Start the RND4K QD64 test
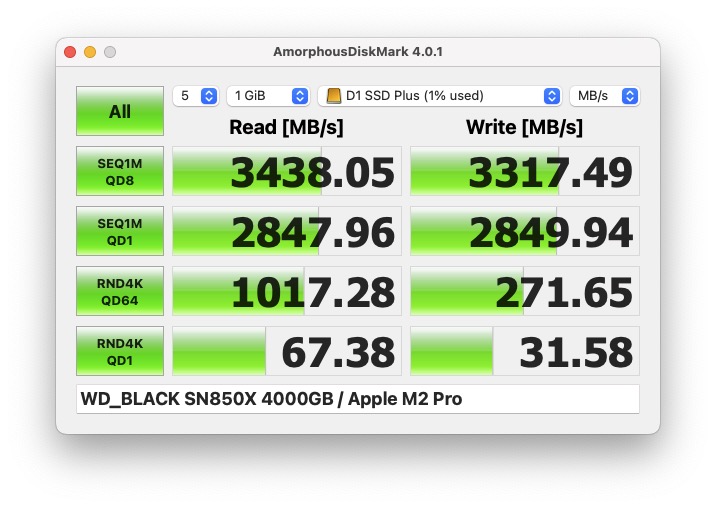Image resolution: width=716 pixels, height=508 pixels. 120,291
